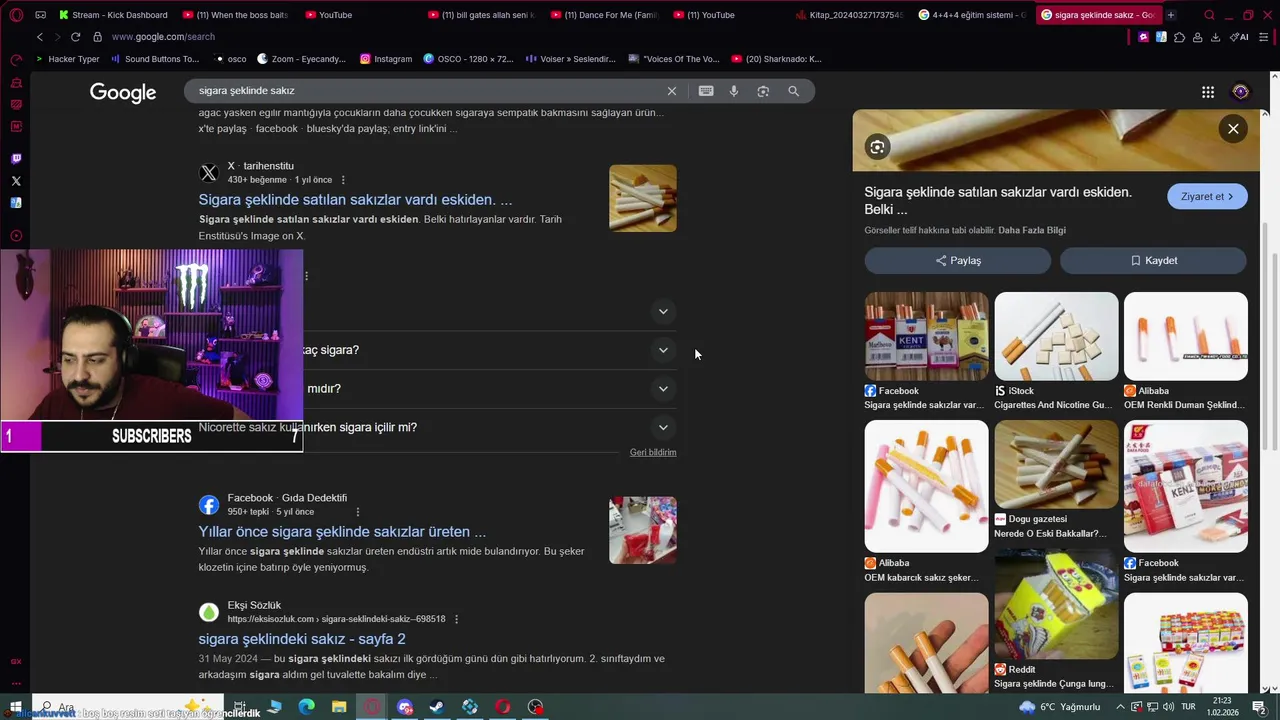The height and width of the screenshot is (720, 1280).
Task: Switch to 'When the boss baits' tab
Action: tap(236, 15)
